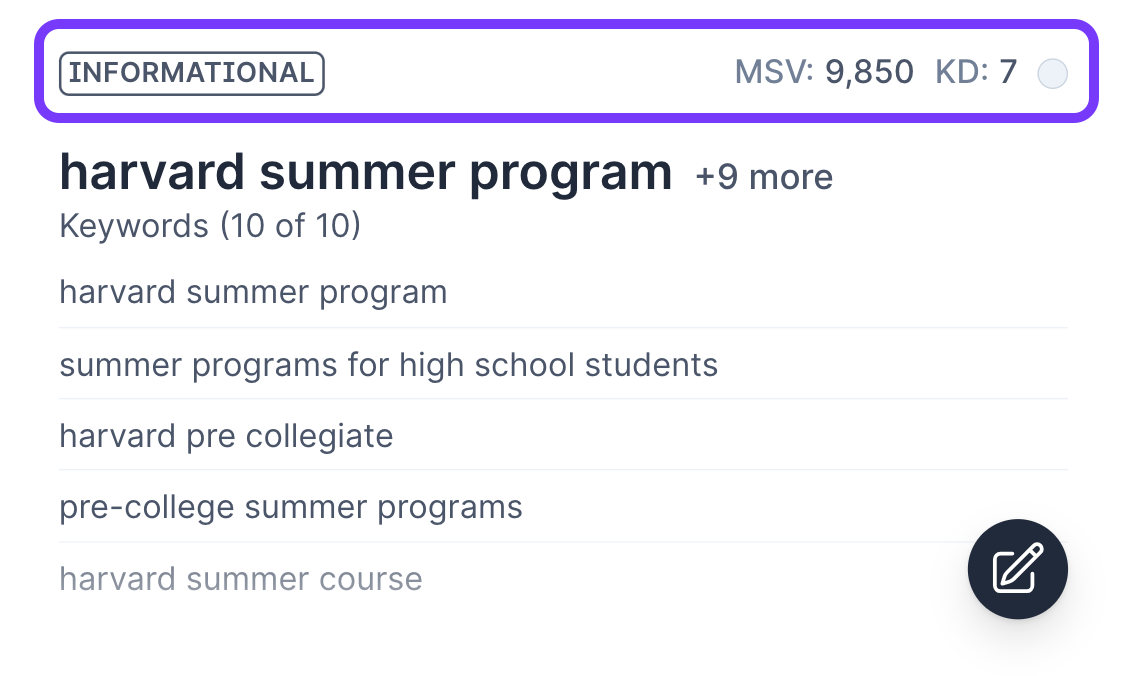Click the pencil edit floating button
Image resolution: width=1126 pixels, height=676 pixels.
pyautogui.click(x=1017, y=570)
